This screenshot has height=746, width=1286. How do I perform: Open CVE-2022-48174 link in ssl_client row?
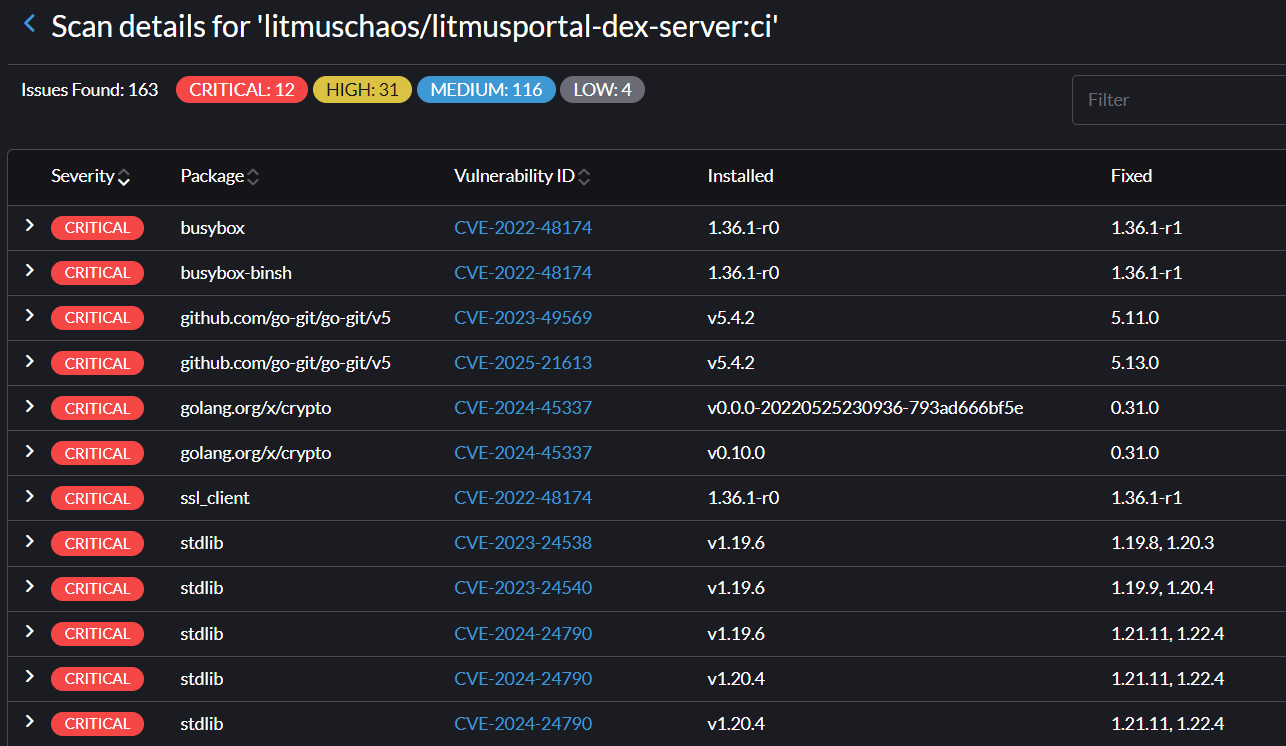pos(523,498)
